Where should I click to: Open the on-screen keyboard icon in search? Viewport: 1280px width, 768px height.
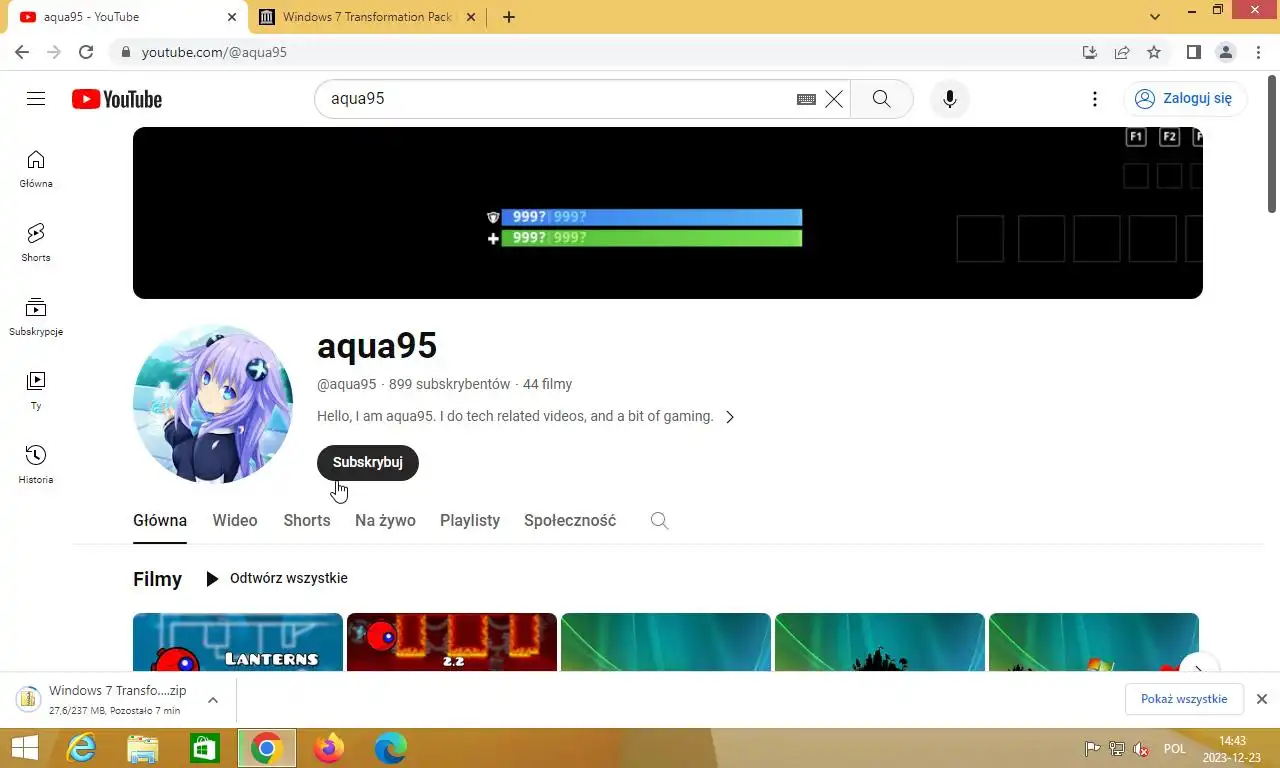(x=806, y=99)
